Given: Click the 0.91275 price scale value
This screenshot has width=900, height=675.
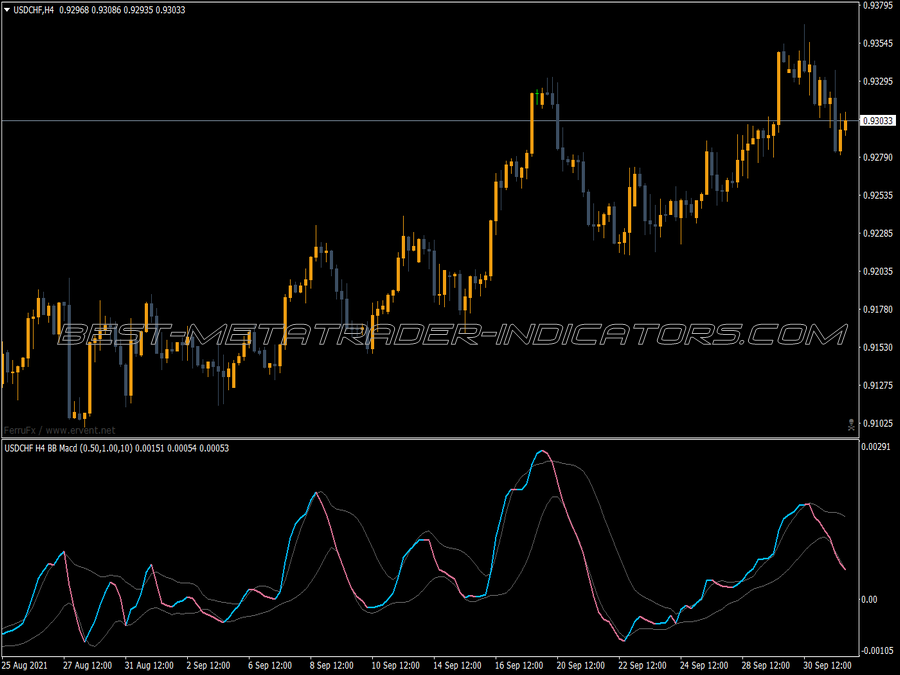Looking at the screenshot, I should 878,386.
